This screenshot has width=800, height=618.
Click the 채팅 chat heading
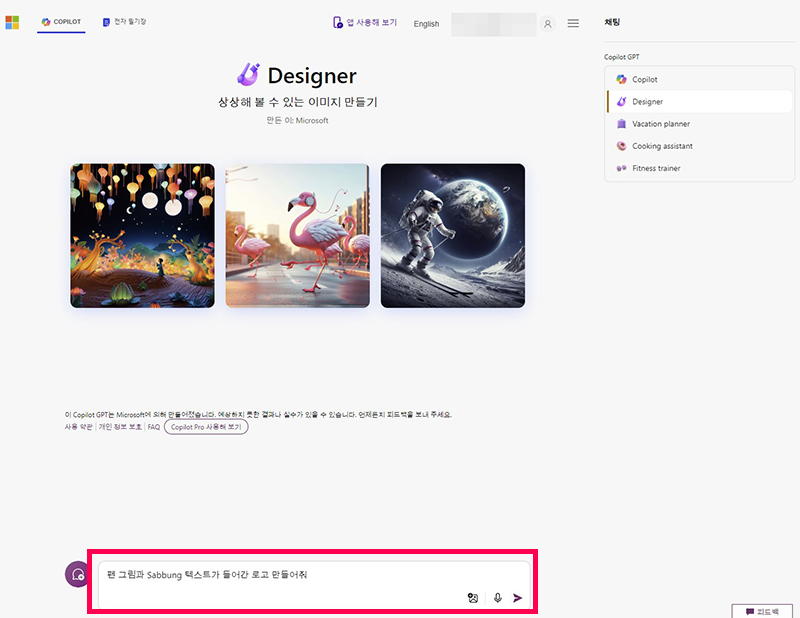coord(612,22)
